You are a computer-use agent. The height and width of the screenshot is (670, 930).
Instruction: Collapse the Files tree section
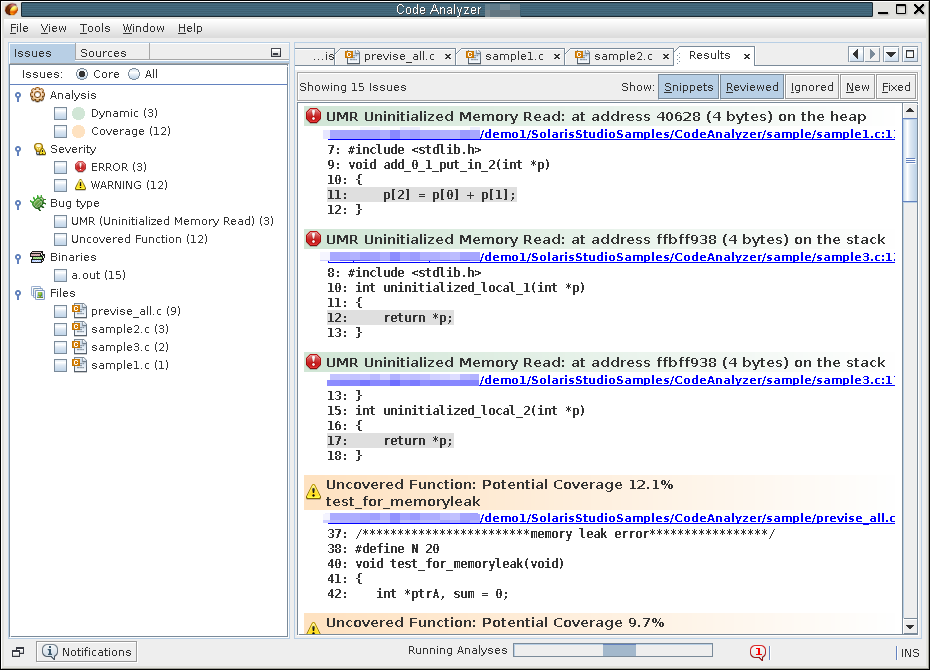click(x=18, y=294)
